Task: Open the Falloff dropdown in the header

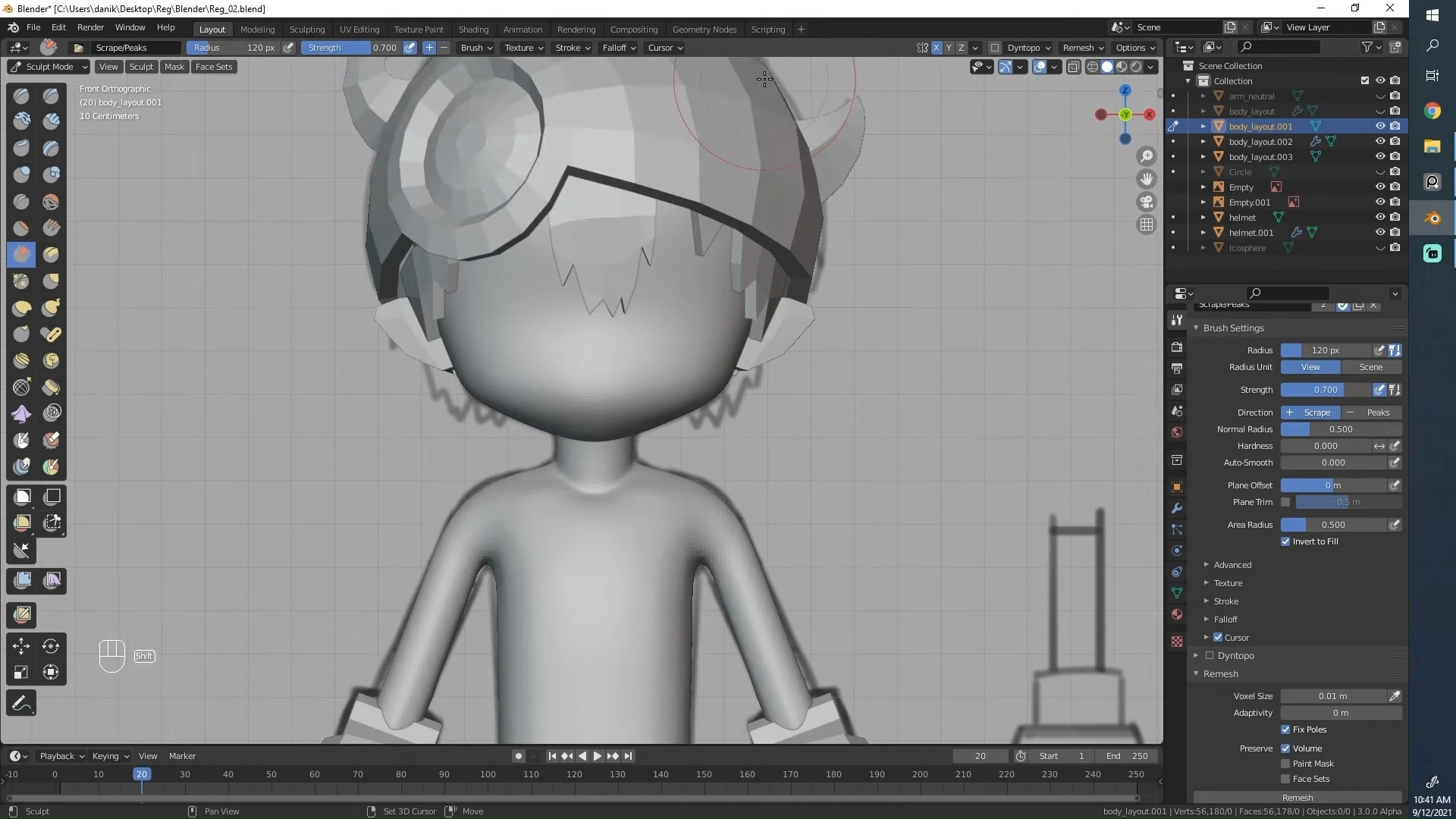Action: 618,48
